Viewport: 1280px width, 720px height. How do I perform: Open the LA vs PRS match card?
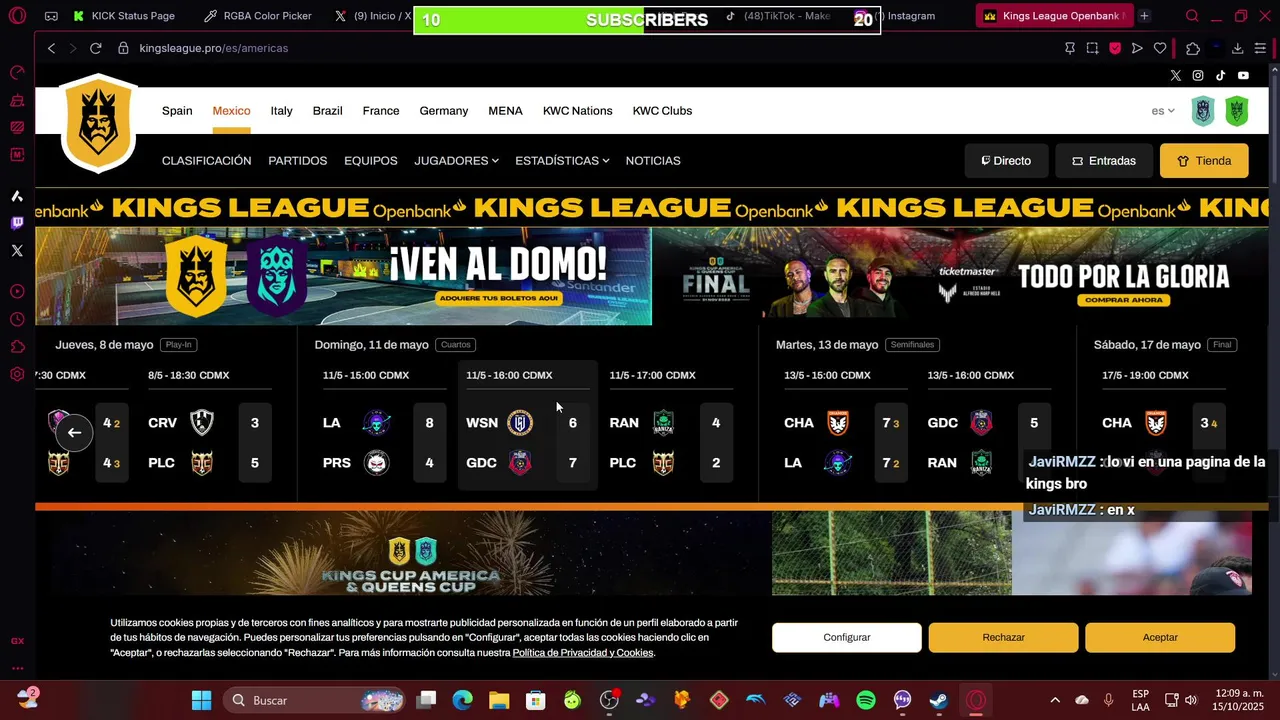point(383,426)
